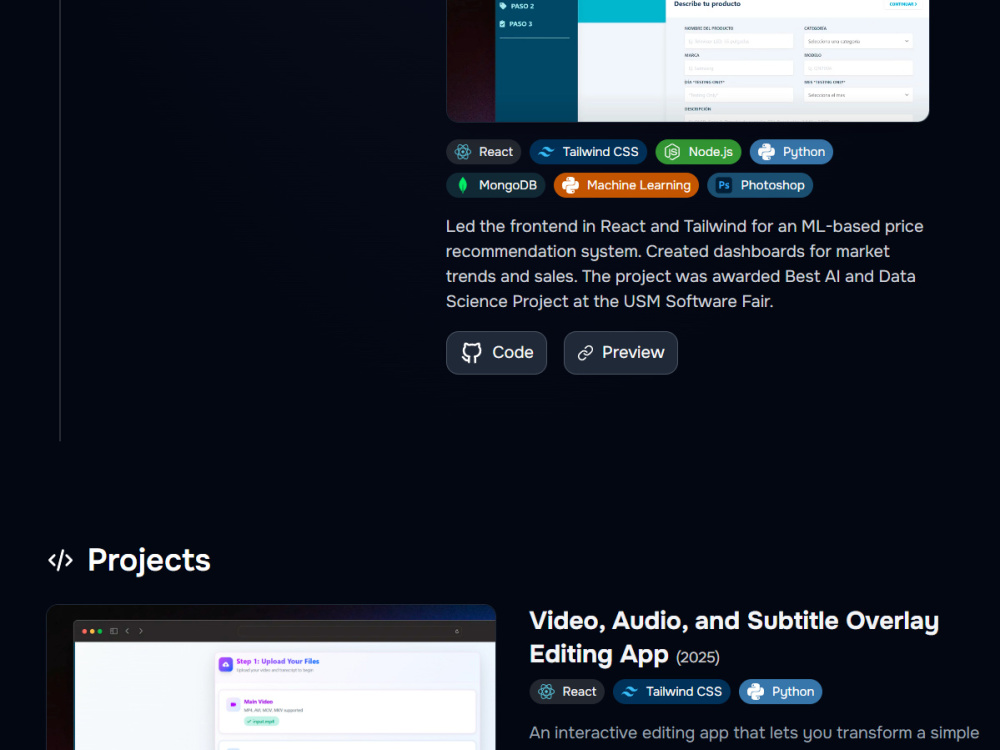This screenshot has width=1000, height=750.
Task: Open the Preview link button
Action: tap(621, 353)
